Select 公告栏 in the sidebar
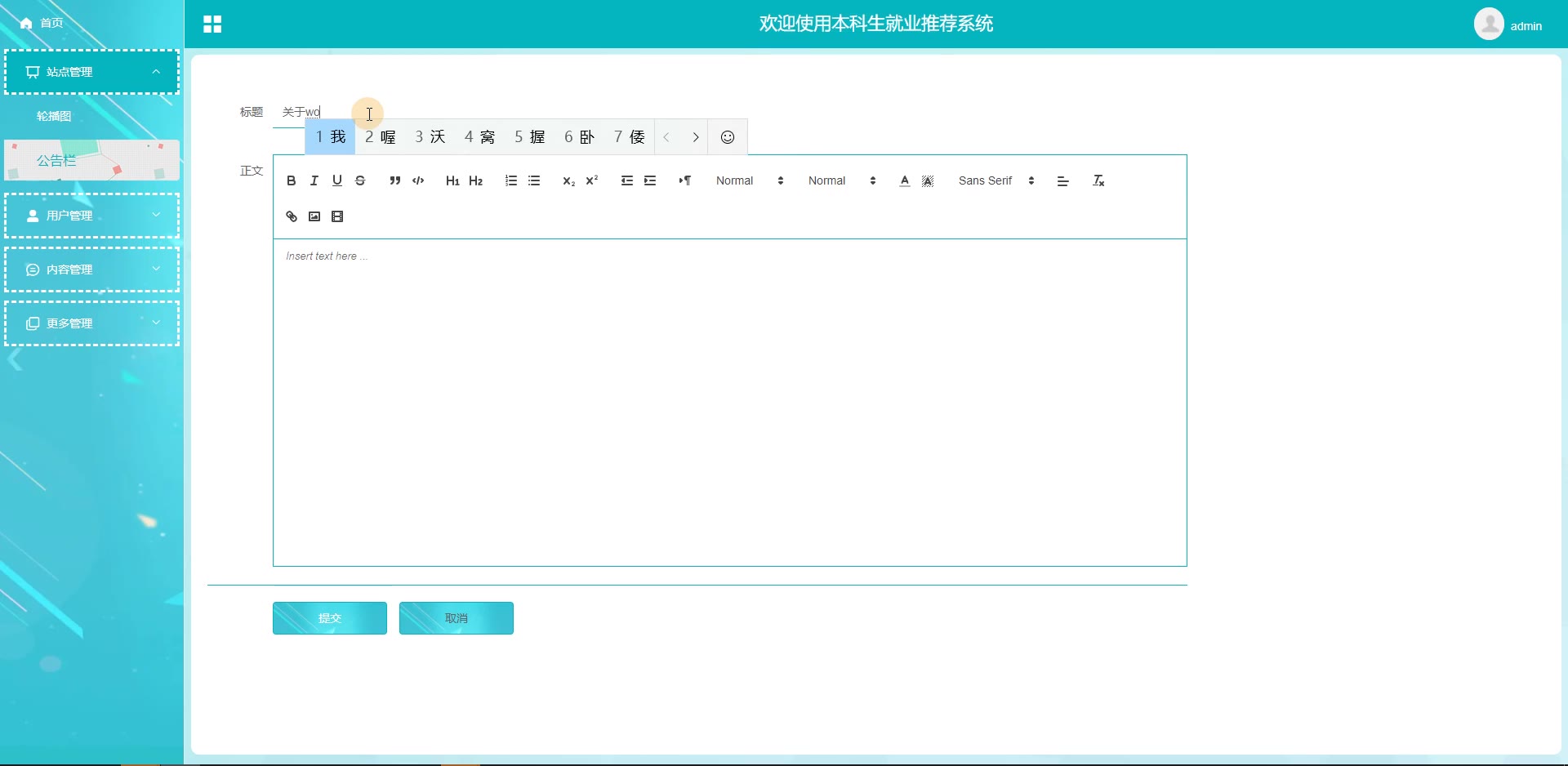The width and height of the screenshot is (1568, 766). (57, 161)
